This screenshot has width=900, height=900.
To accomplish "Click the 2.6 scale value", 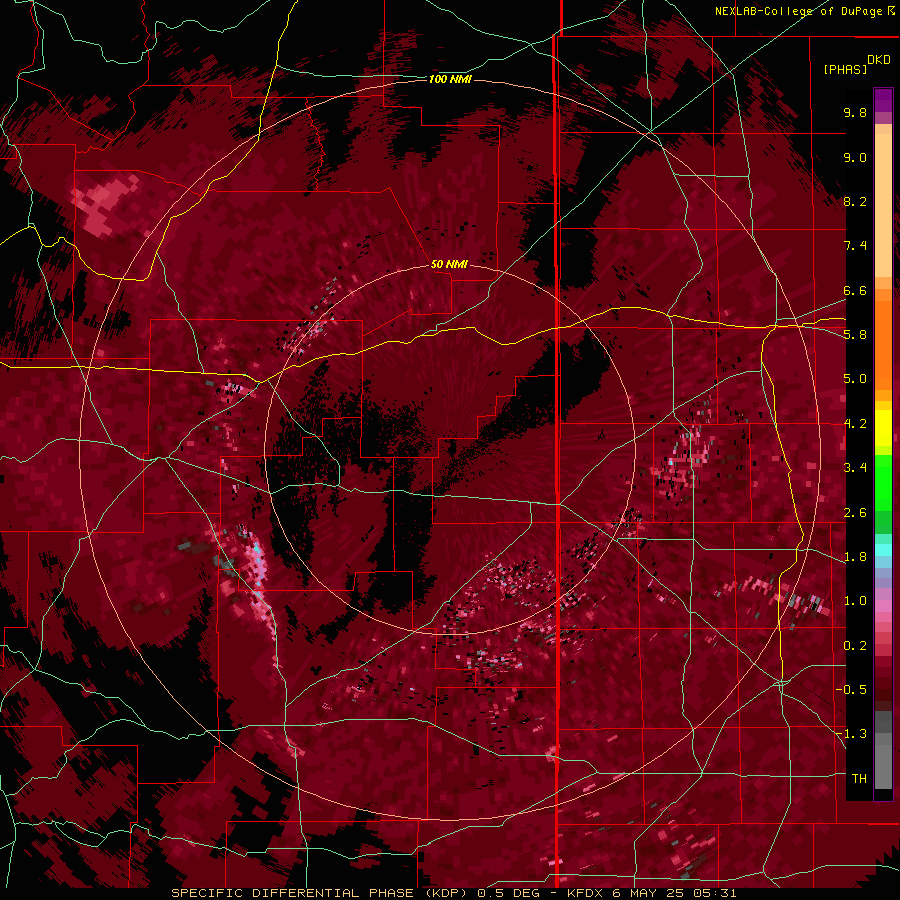I will coord(855,513).
